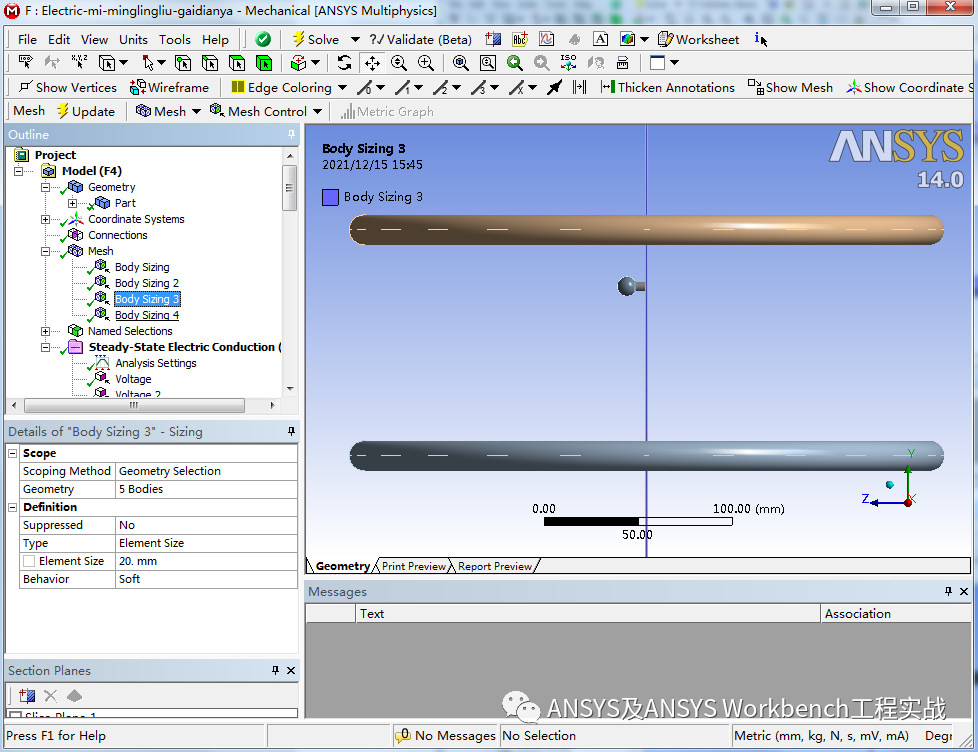Toggle Thicken Annotations

click(x=667, y=87)
